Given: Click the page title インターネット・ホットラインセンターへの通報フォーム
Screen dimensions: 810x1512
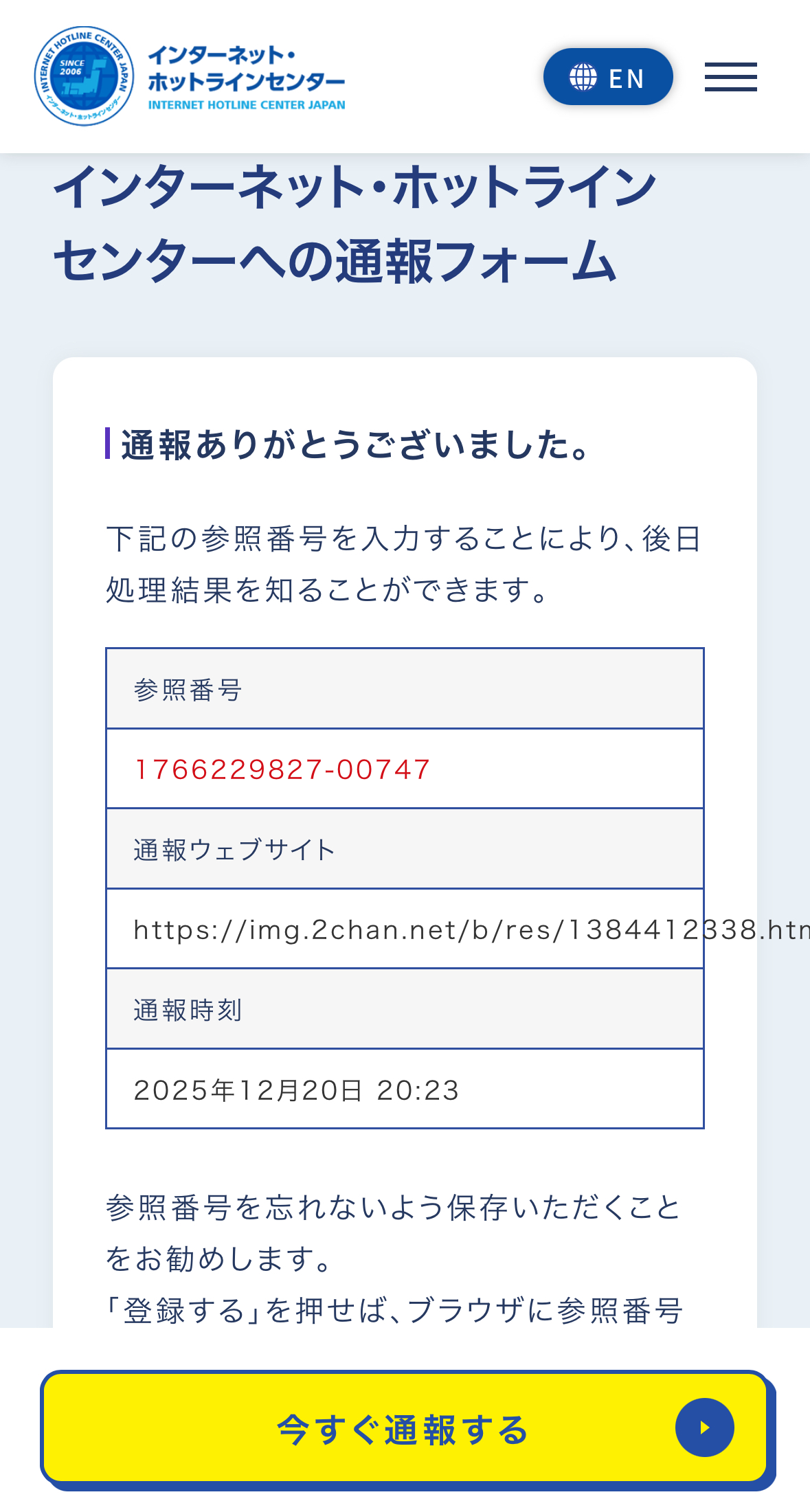Looking at the screenshot, I should pos(355,223).
